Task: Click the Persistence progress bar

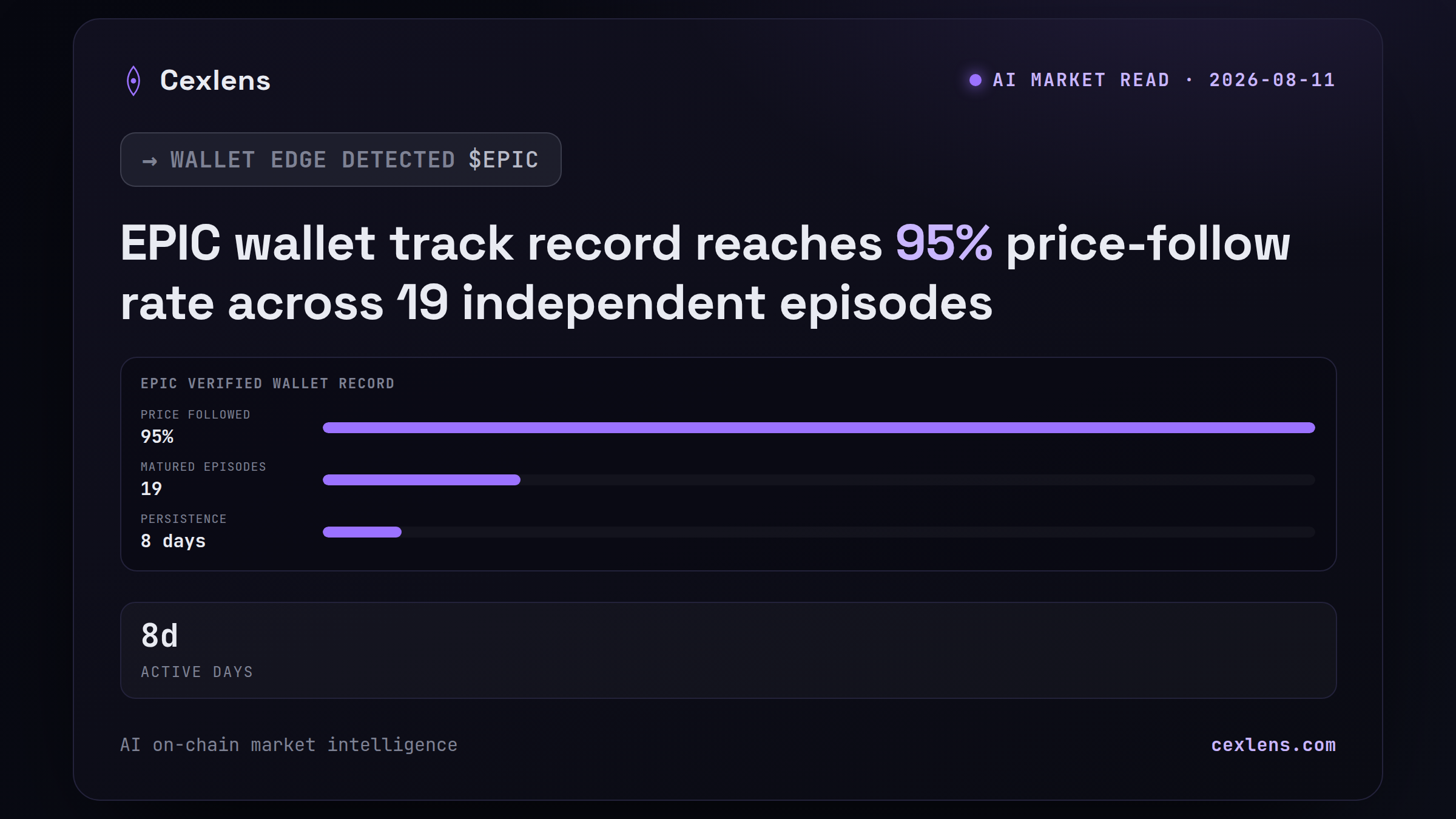Action: 819,532
